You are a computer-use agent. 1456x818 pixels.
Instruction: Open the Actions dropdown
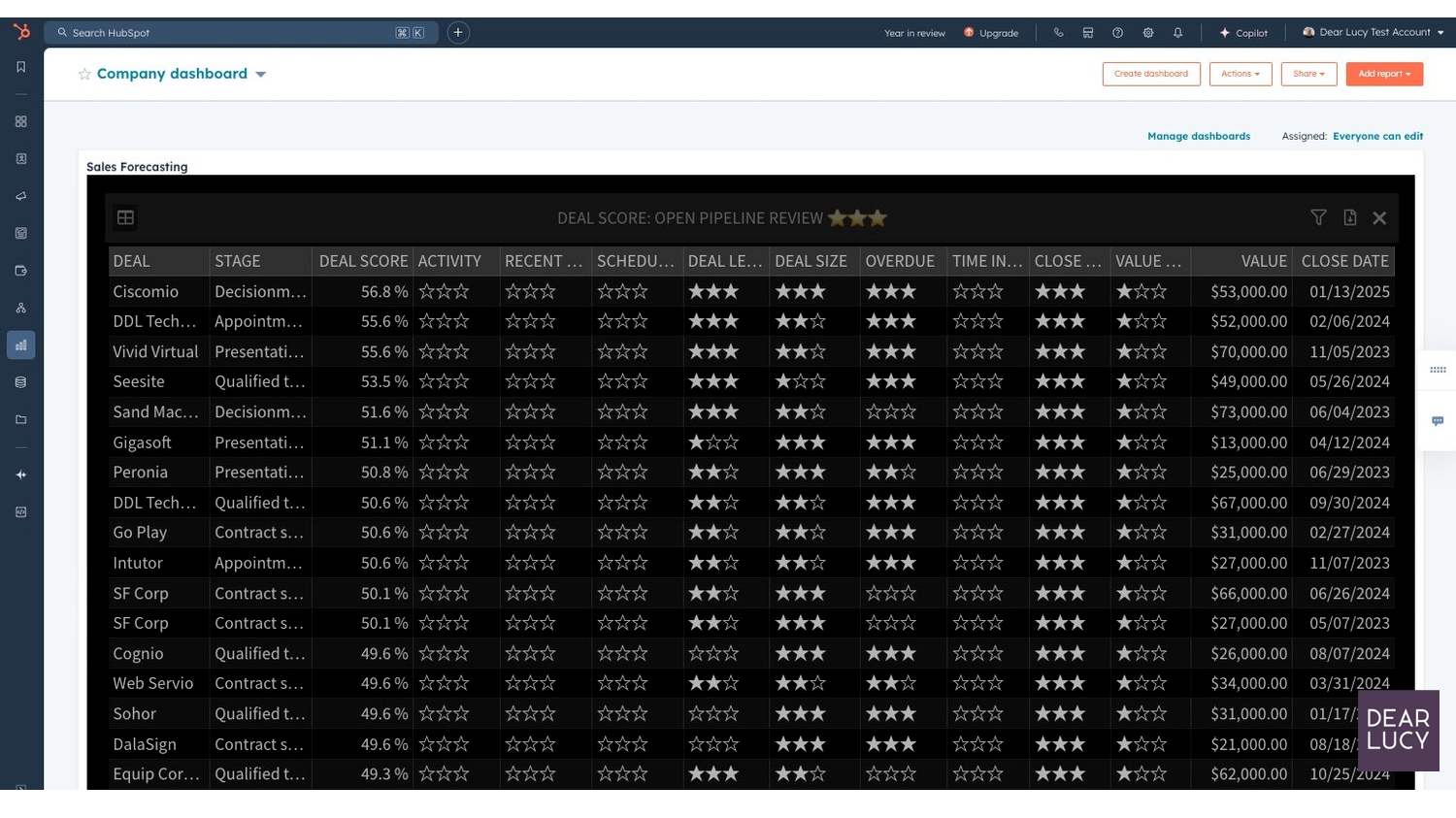click(x=1240, y=74)
